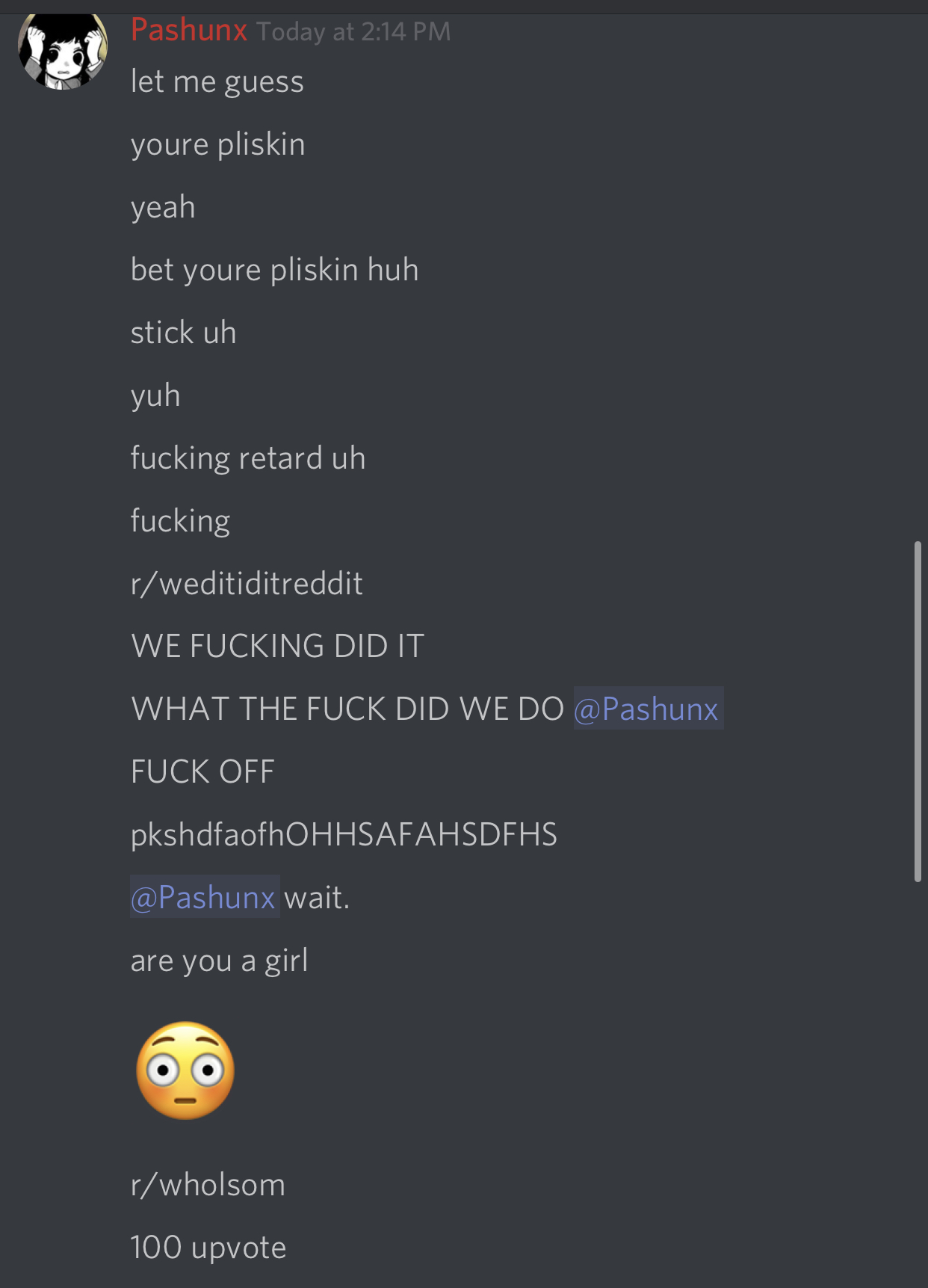Click the 'WE FUCKING DID IT' message
The width and height of the screenshot is (928, 1288).
[x=278, y=646]
